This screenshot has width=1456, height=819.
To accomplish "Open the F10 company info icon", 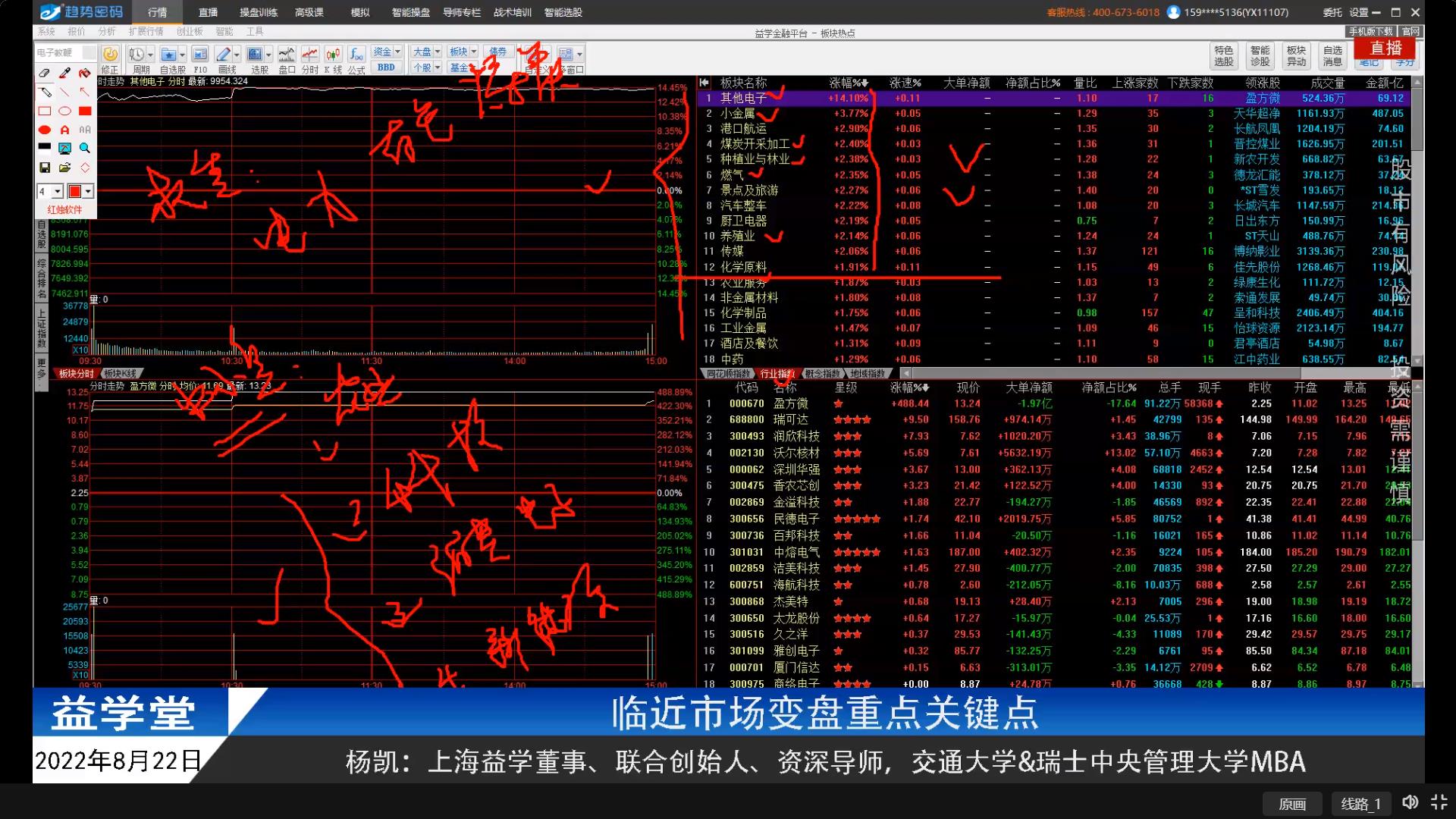I will tap(200, 59).
